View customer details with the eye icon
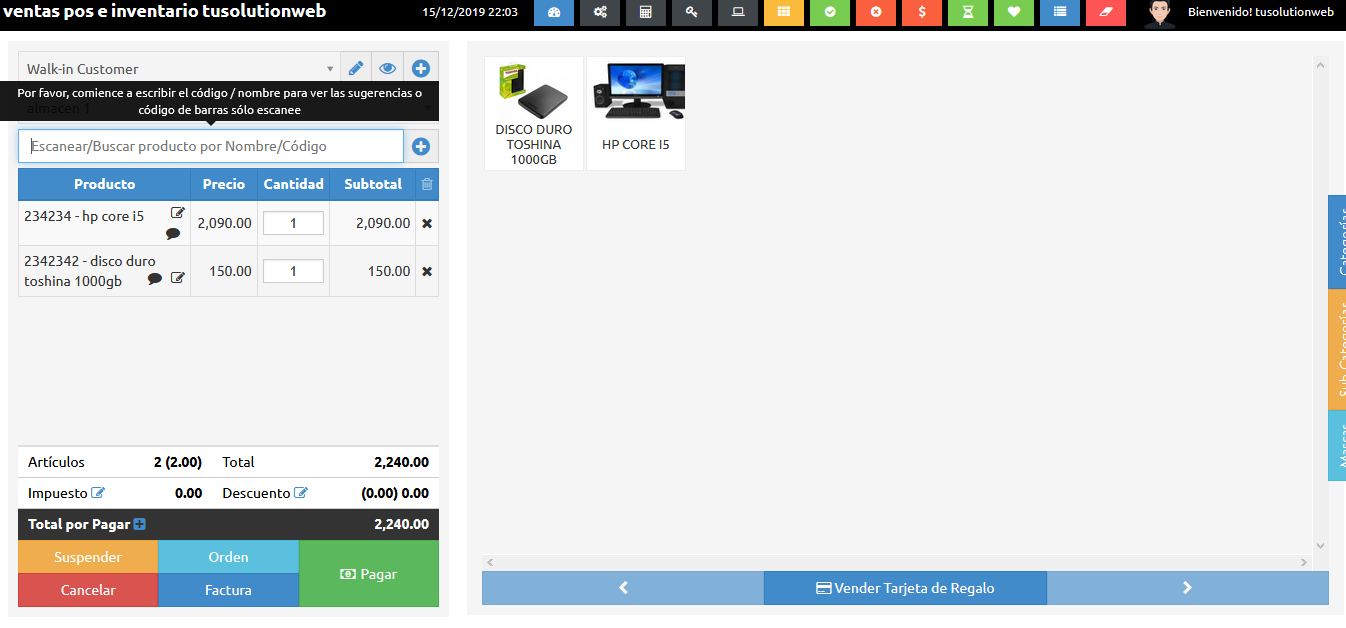1346x628 pixels. point(387,69)
